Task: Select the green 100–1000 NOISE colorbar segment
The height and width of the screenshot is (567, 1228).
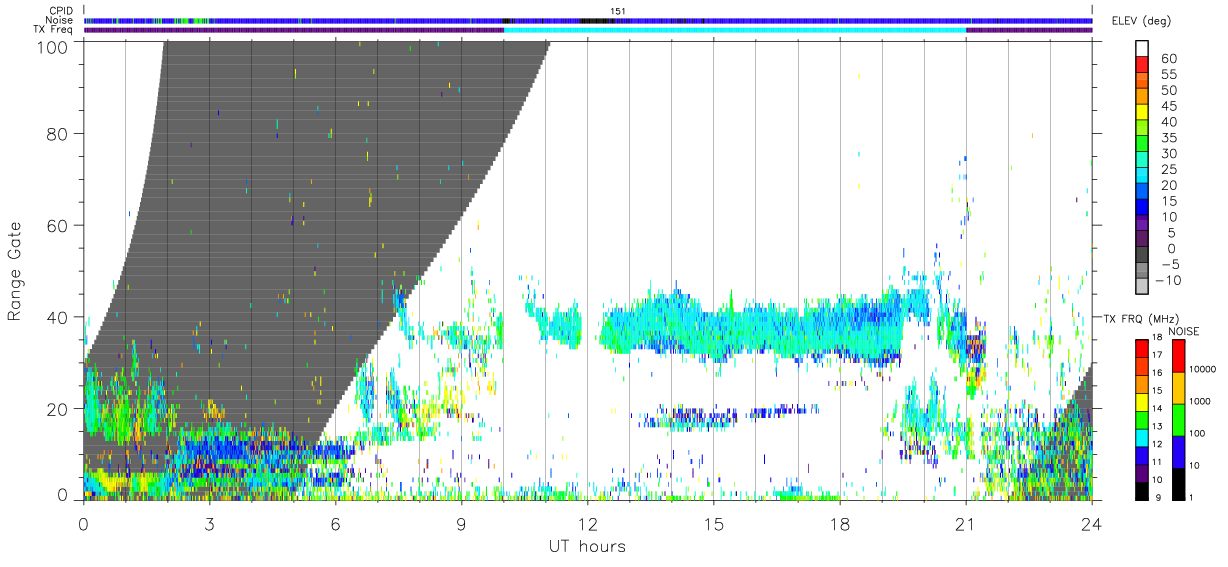Action: coord(1178,419)
